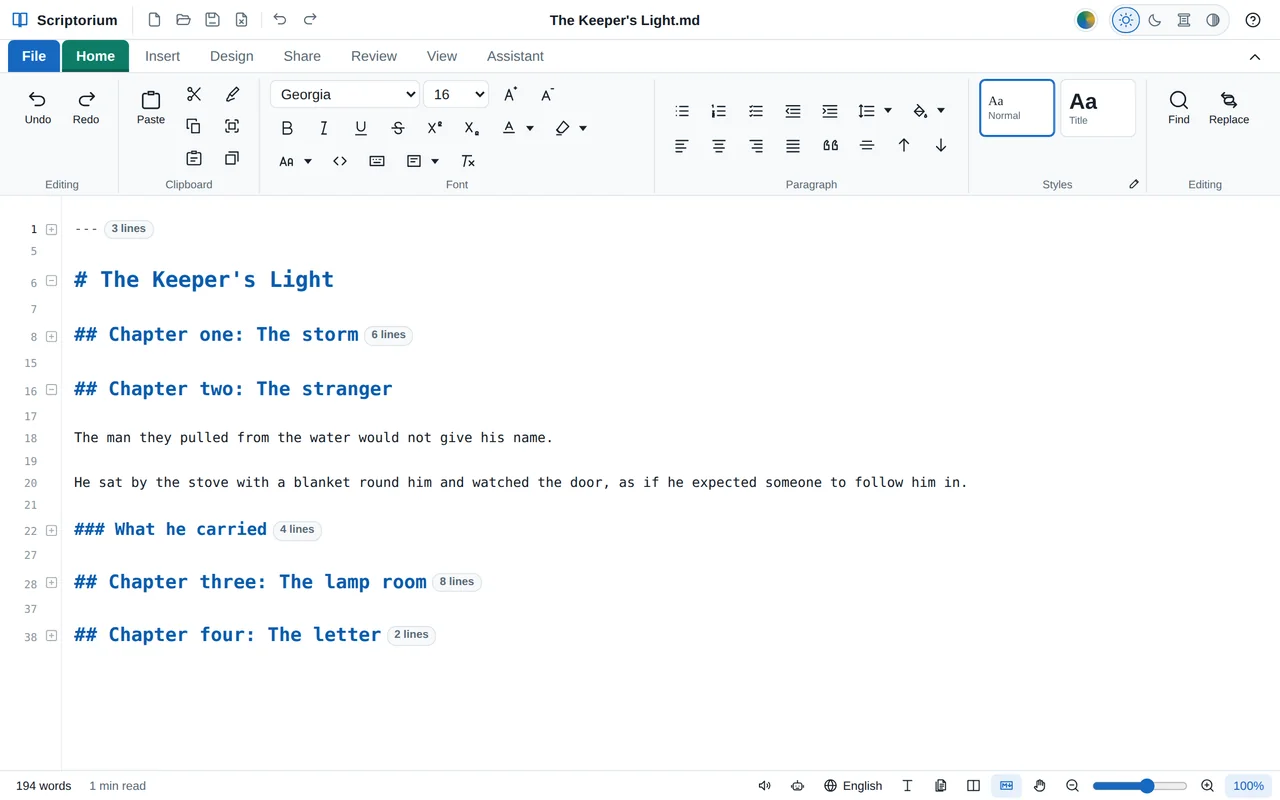Enable the high contrast theme

click(1213, 20)
